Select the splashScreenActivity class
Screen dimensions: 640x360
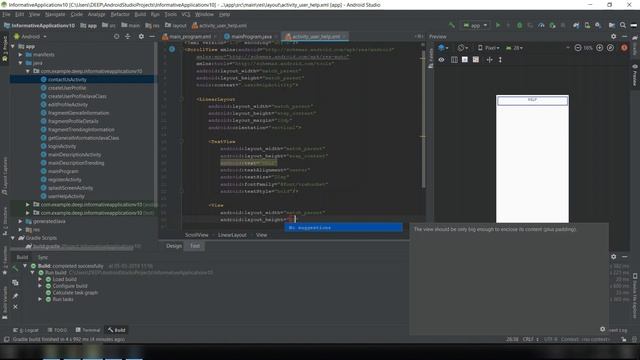[x=70, y=188]
